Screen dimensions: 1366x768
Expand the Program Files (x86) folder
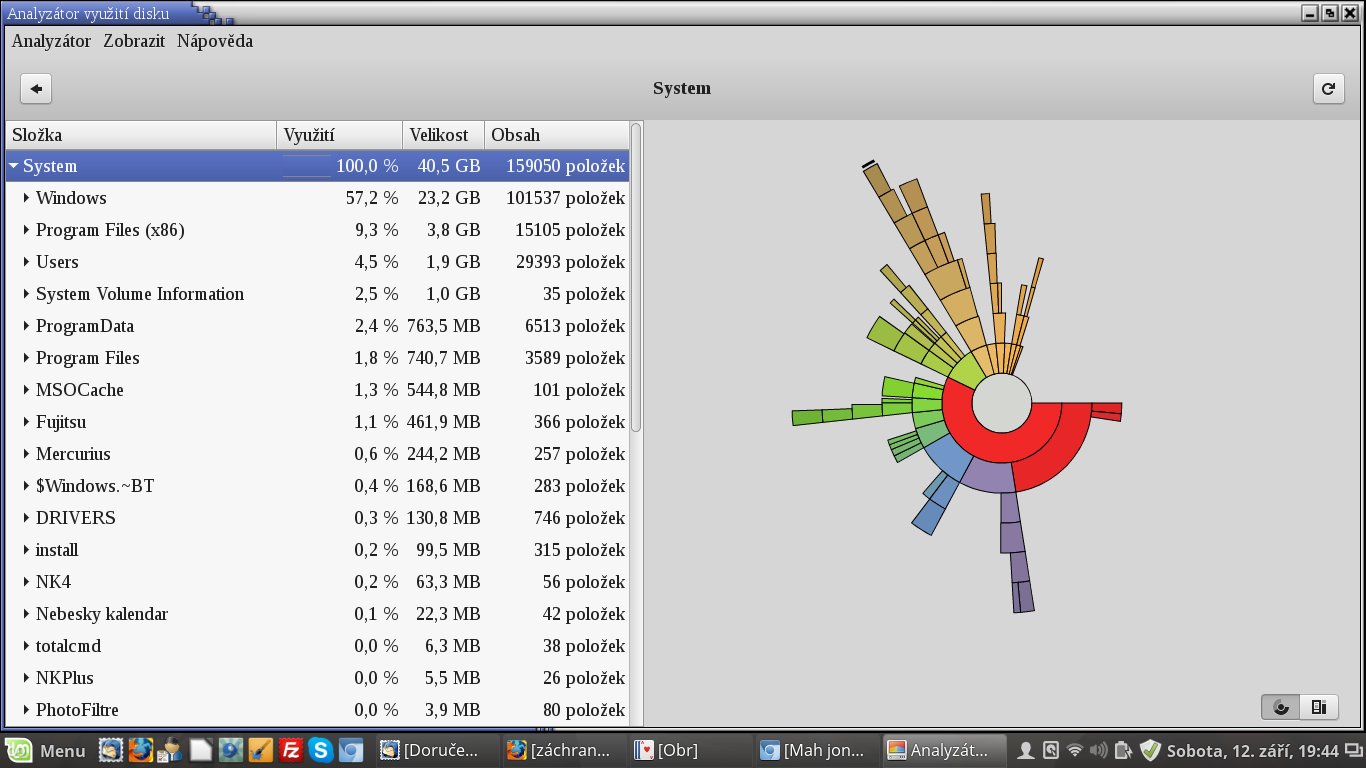coord(26,230)
